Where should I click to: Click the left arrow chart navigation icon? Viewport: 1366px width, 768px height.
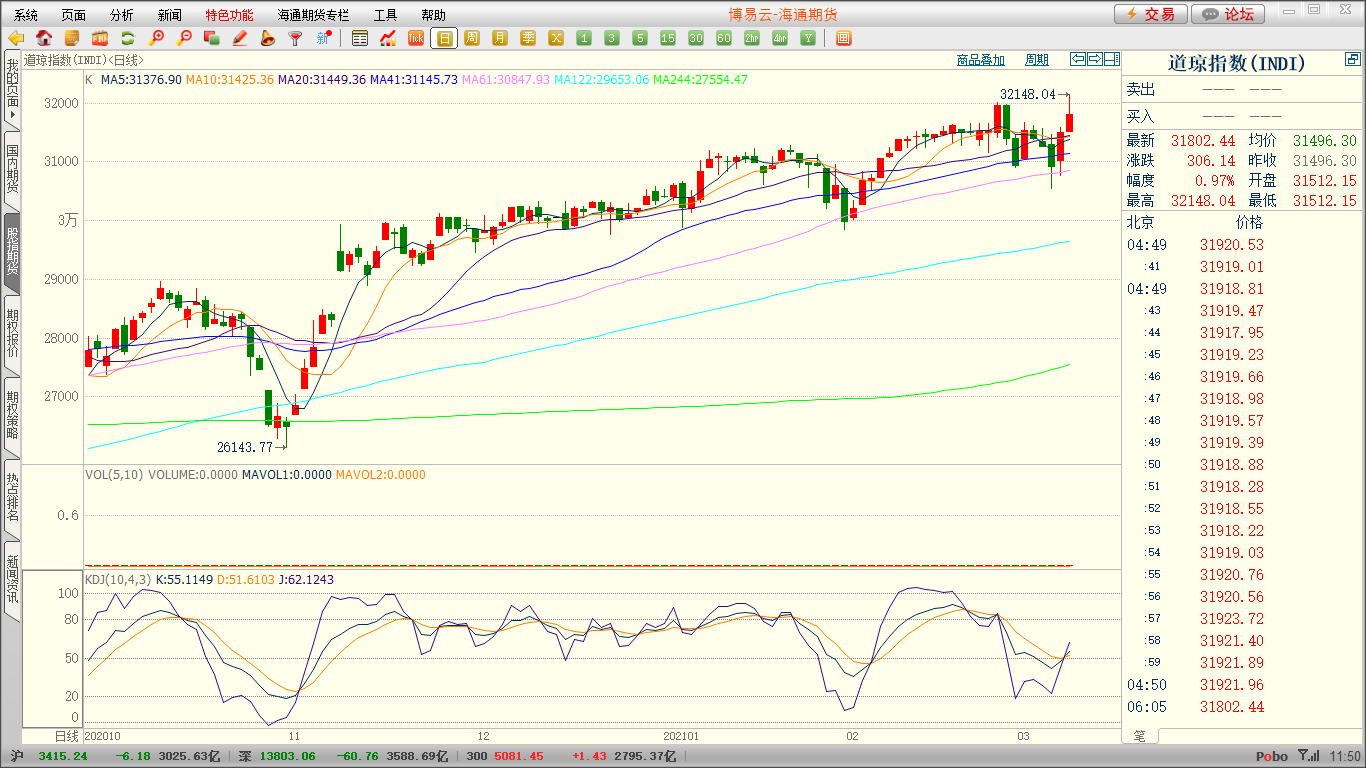[x=1078, y=59]
